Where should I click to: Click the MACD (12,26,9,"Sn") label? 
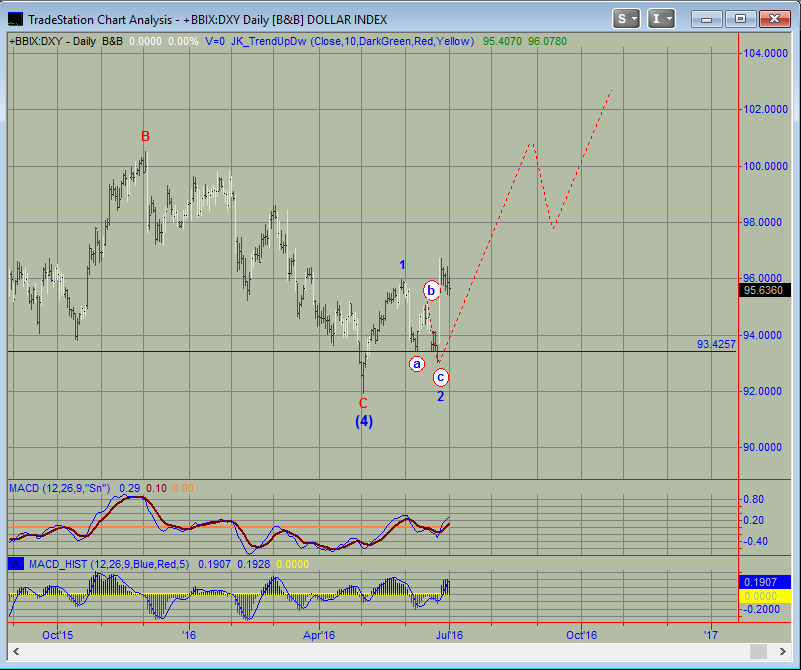tap(60, 488)
